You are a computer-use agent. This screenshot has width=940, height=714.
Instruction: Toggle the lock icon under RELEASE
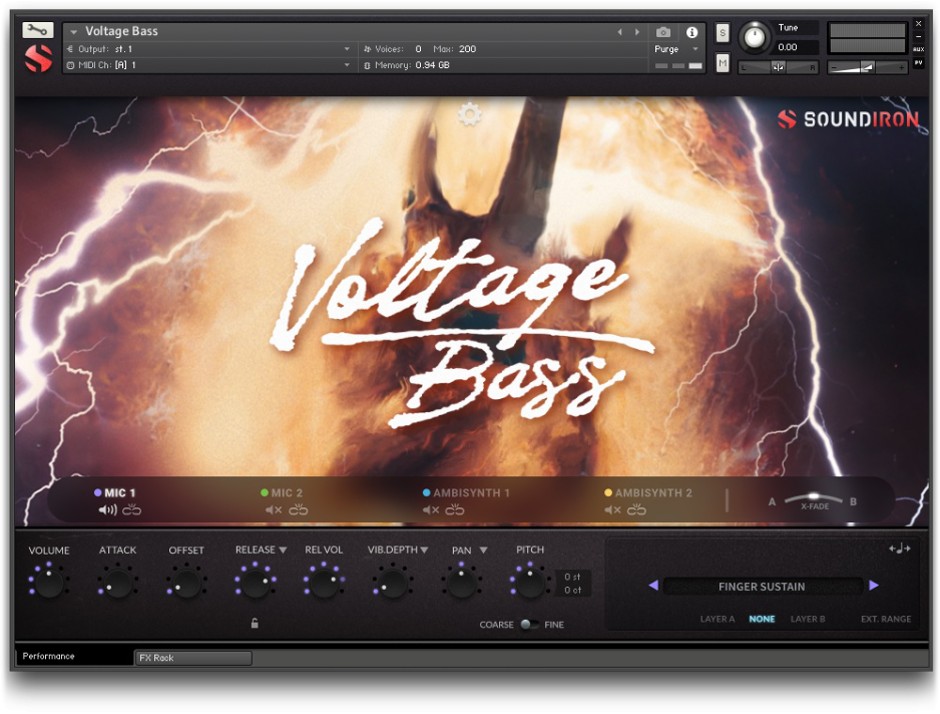point(255,623)
